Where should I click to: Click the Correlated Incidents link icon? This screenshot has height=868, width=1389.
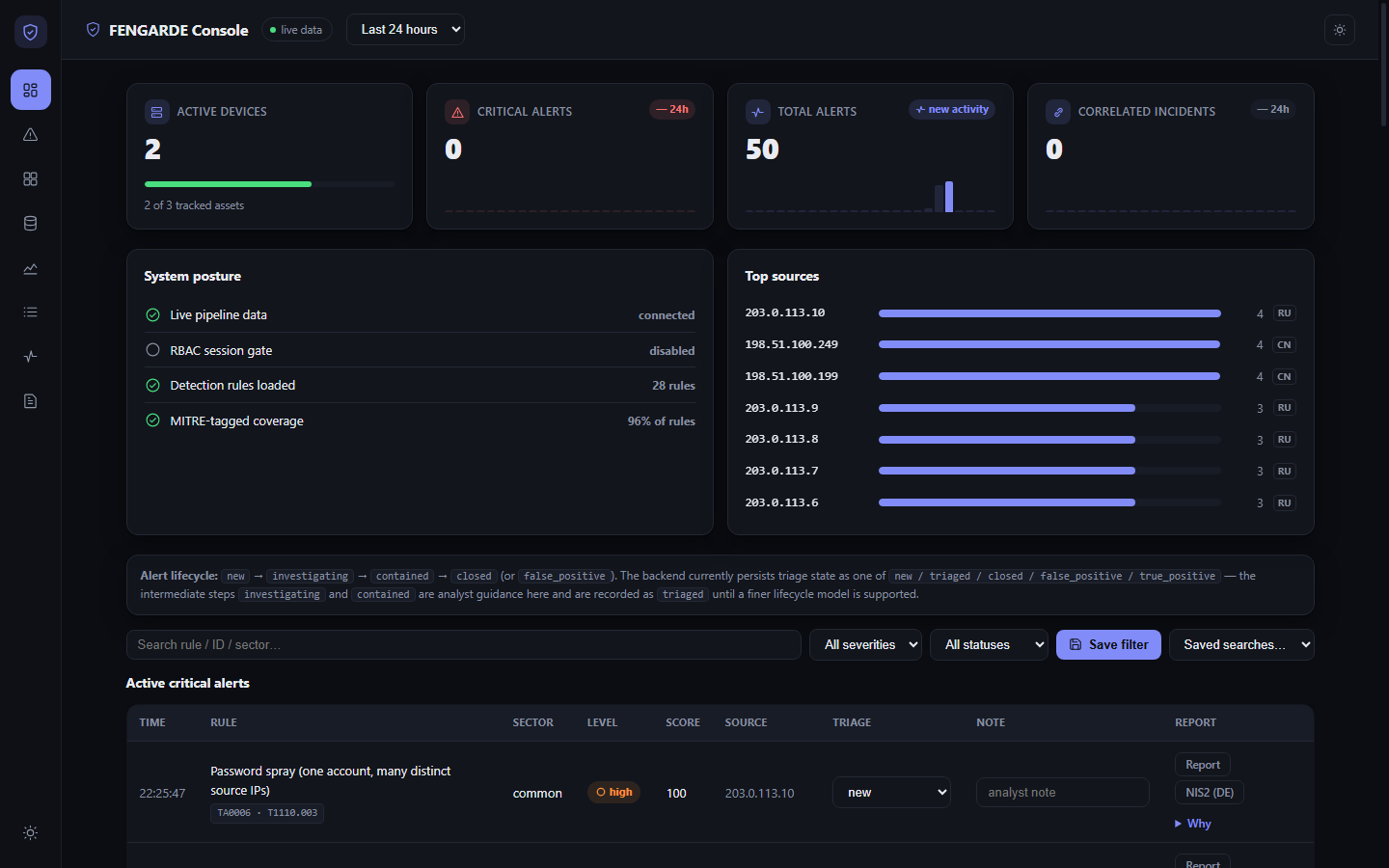pyautogui.click(x=1058, y=112)
